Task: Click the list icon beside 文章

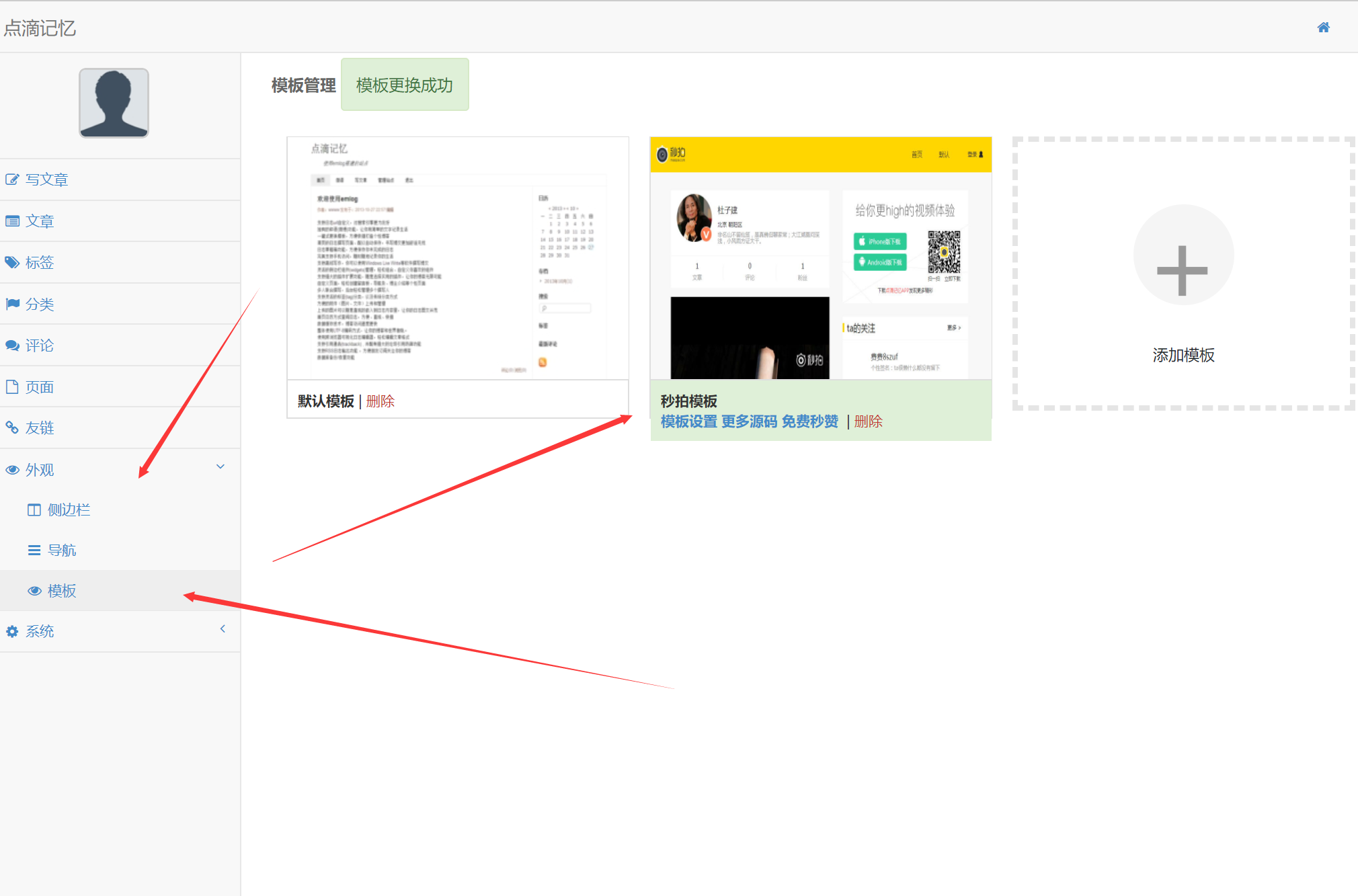Action: [x=12, y=221]
